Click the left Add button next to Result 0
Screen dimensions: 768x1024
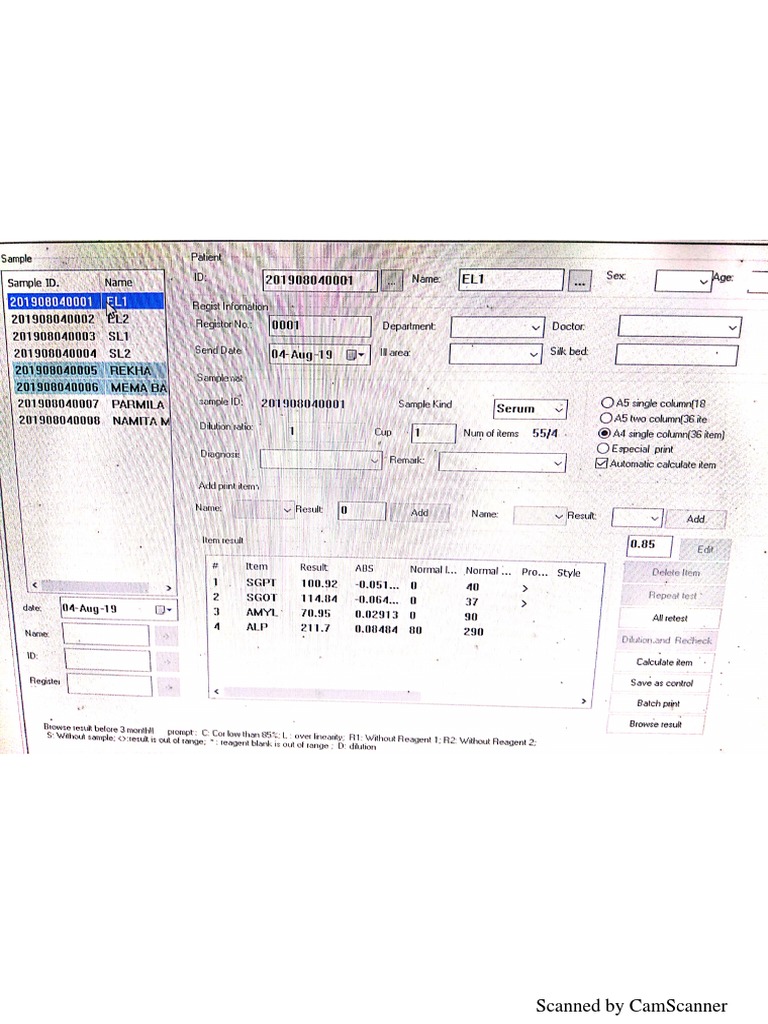pos(419,513)
